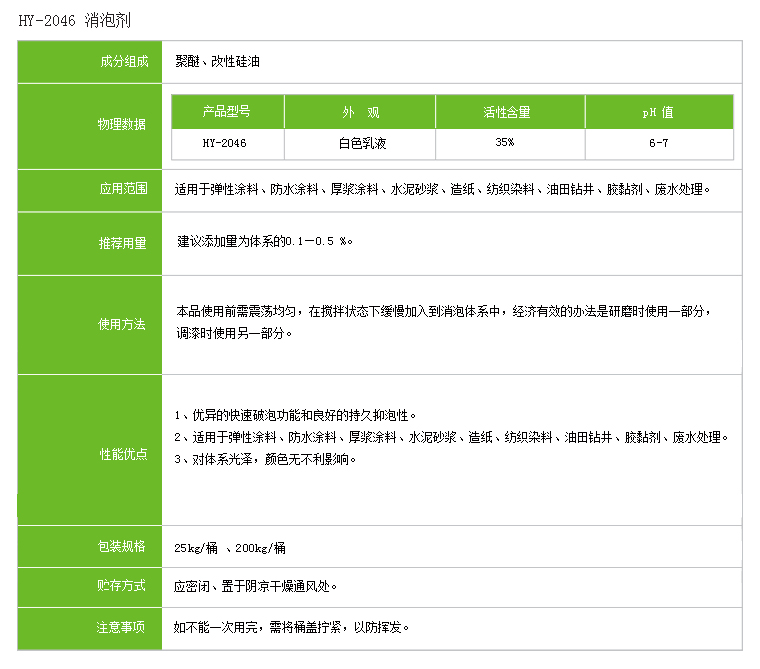
Task: Click the 性能优点 row label
Action: tap(123, 454)
